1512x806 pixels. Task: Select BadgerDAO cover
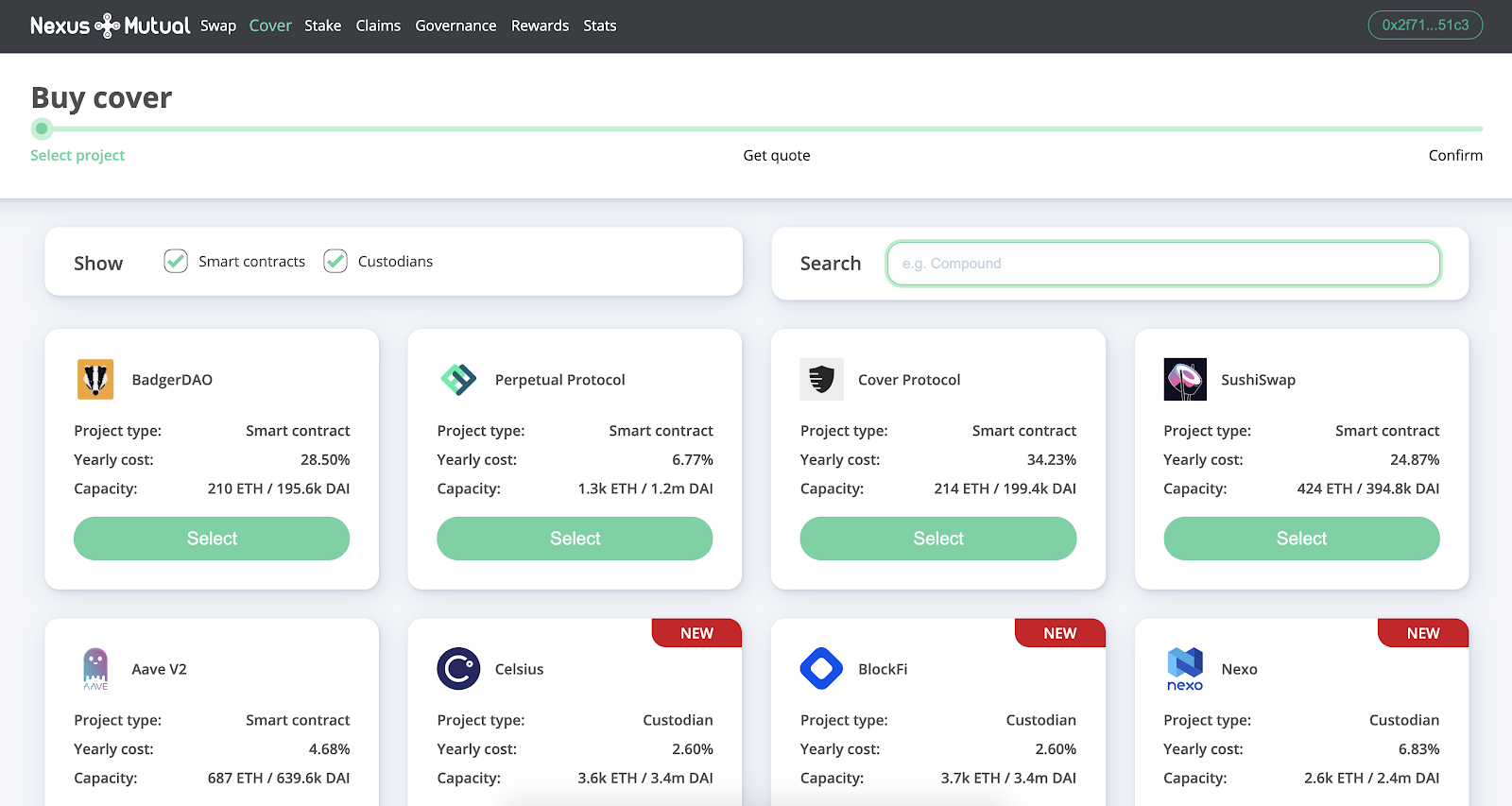pyautogui.click(x=212, y=539)
